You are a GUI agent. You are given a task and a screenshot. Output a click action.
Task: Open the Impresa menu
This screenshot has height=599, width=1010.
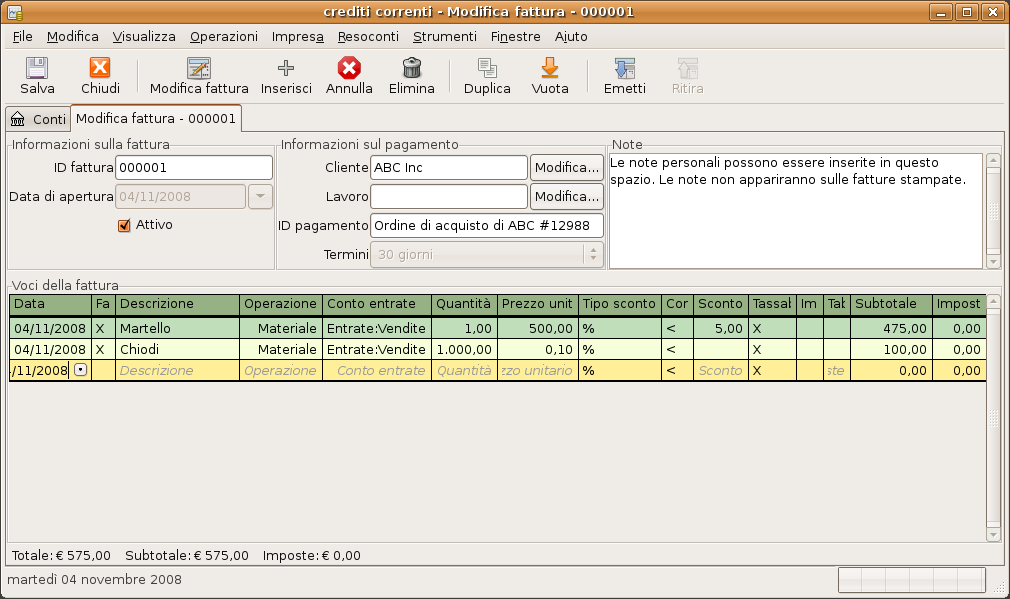[297, 37]
